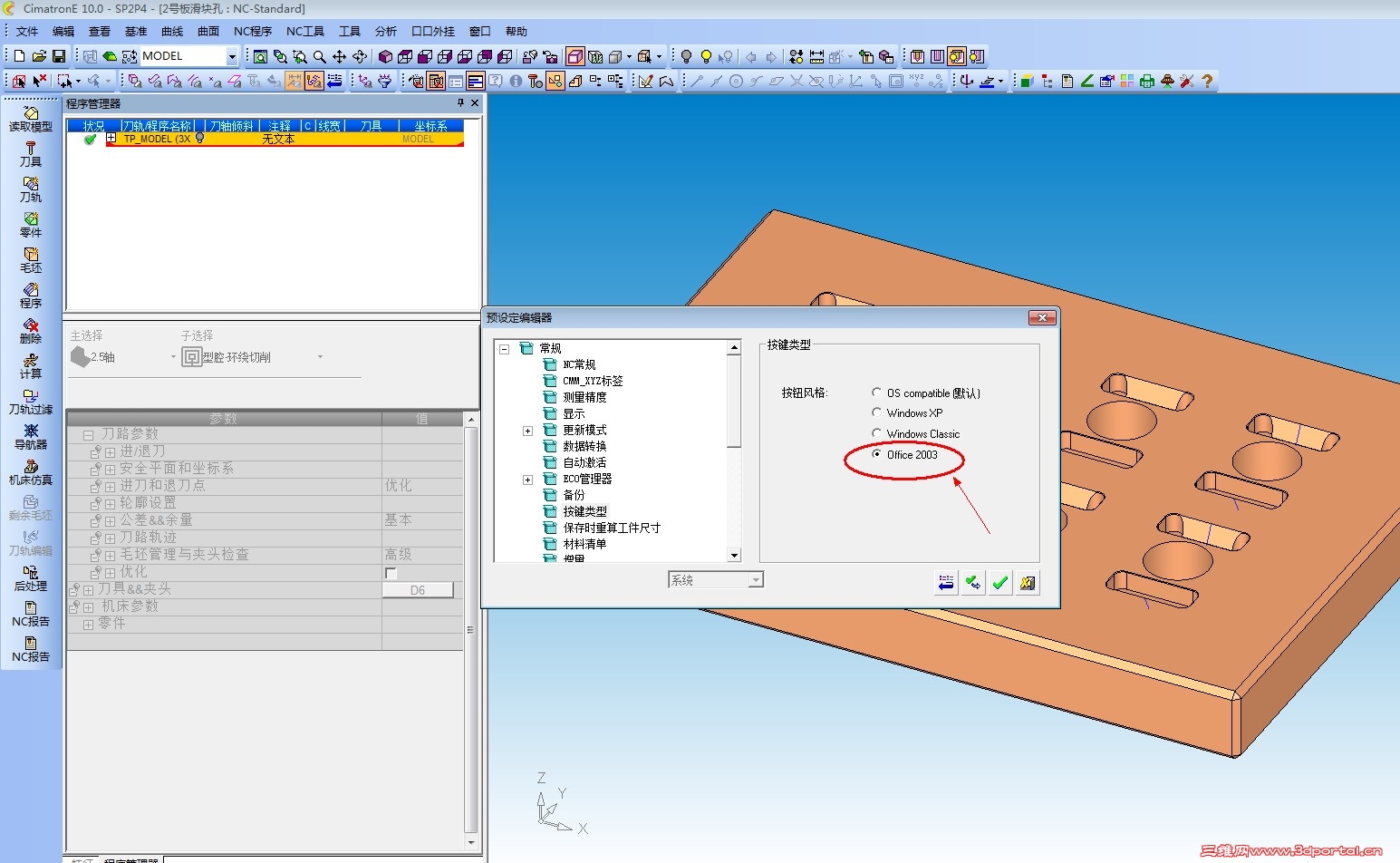The height and width of the screenshot is (863, 1400).
Task: Save the file using the floppy disk icon
Action: point(59,56)
